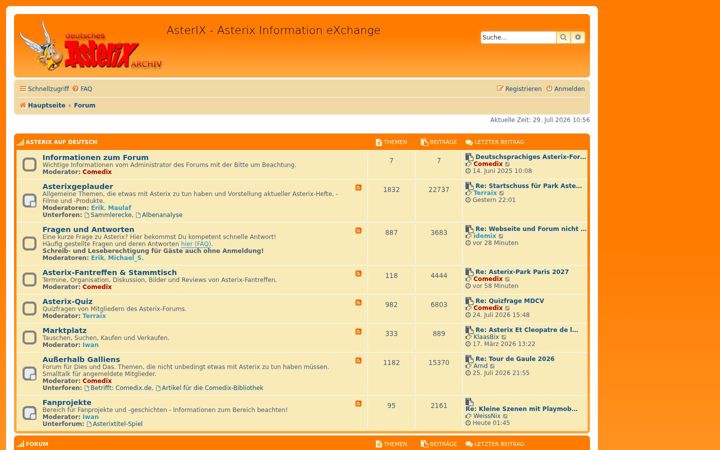Click the ASTERIX AUF DEUTSCH category header
Screen dimensions: 720x450
(61, 142)
